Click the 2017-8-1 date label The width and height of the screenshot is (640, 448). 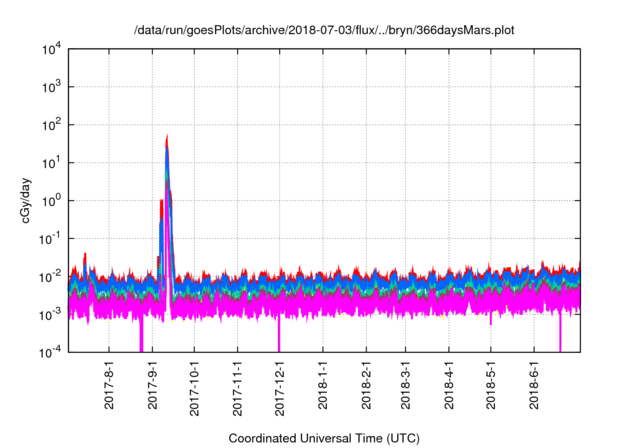109,385
